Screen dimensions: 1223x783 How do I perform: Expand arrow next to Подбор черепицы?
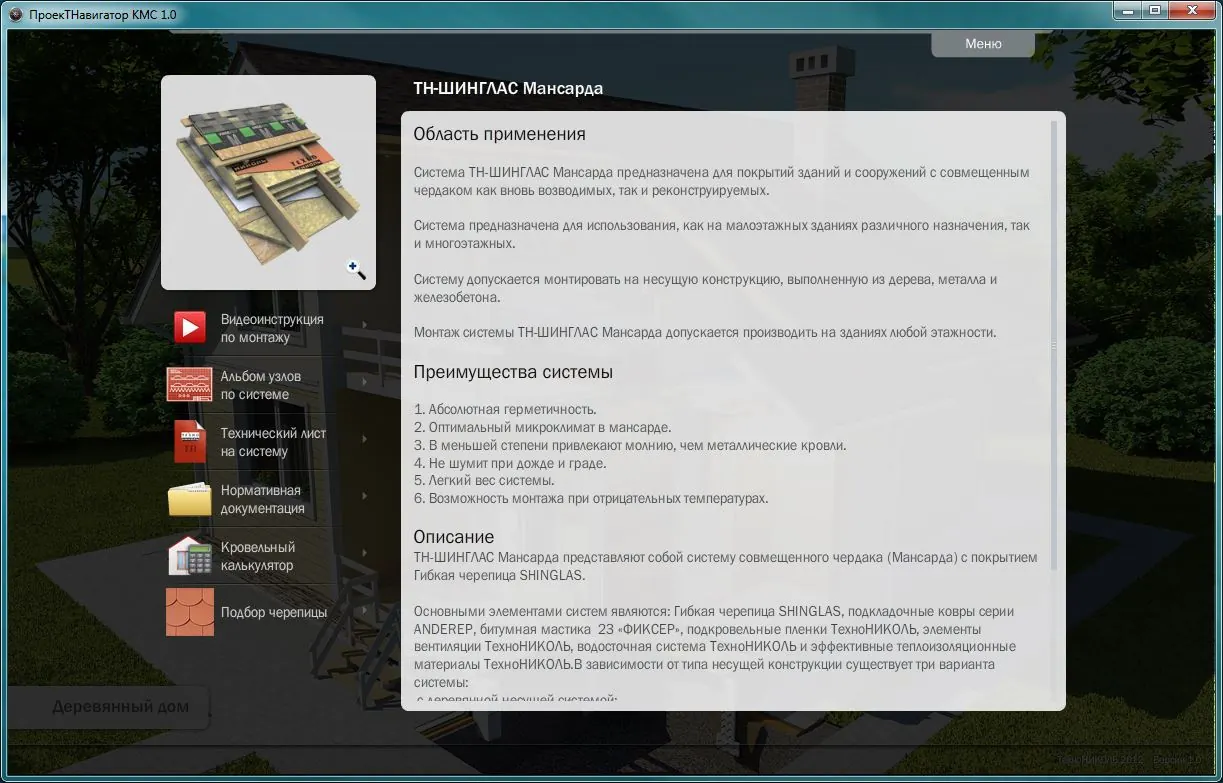click(x=364, y=610)
